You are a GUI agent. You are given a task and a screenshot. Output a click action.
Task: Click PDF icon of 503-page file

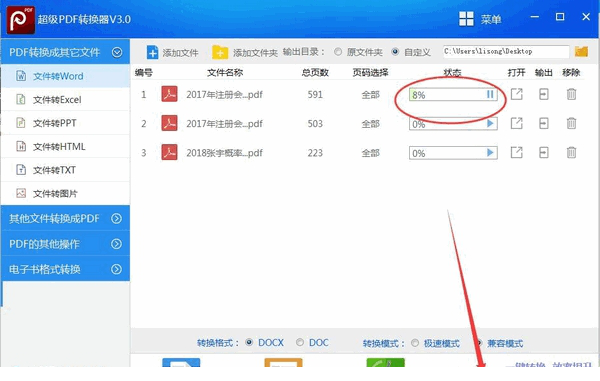point(169,123)
